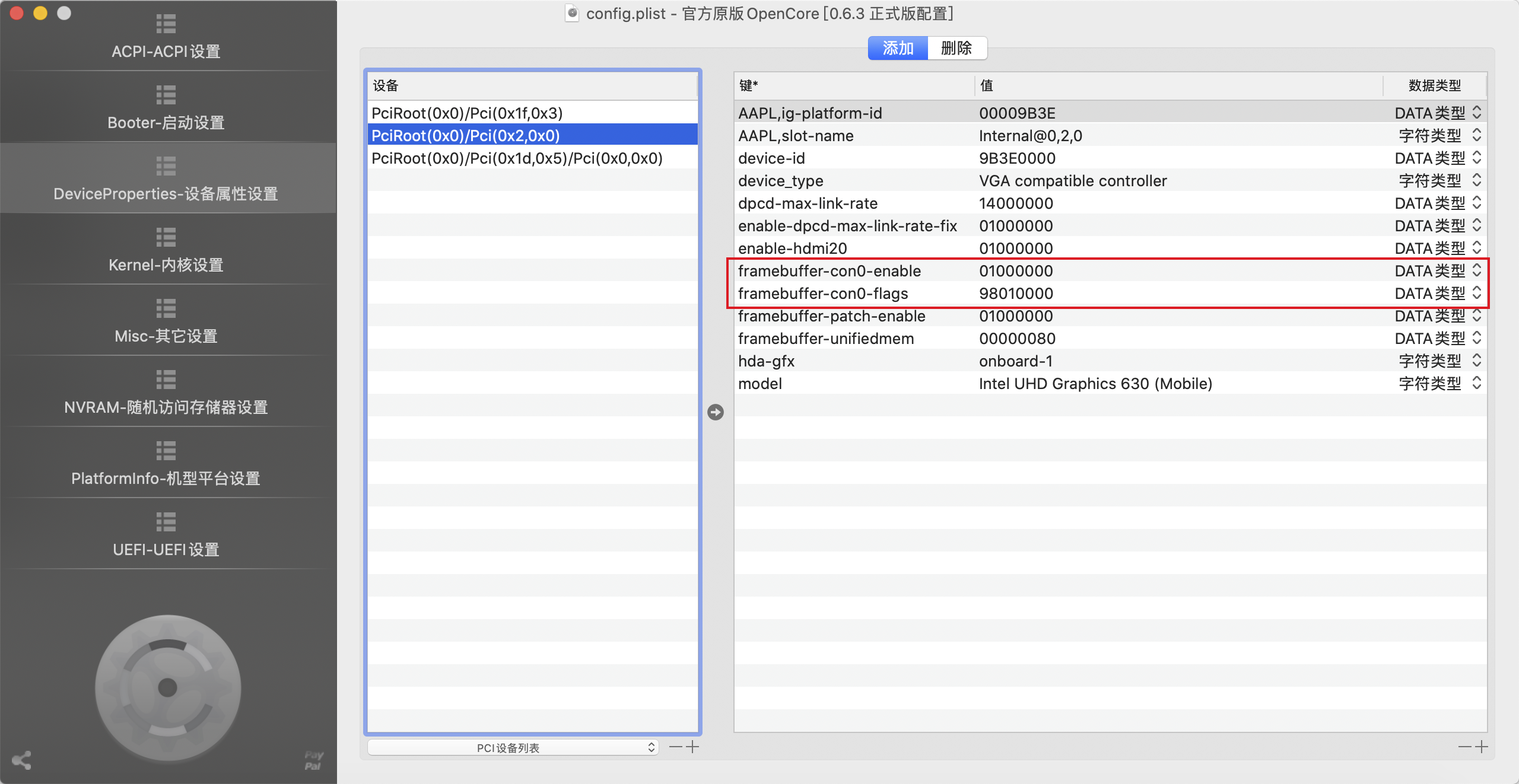Select the 添加 tab
Image resolution: width=1519 pixels, height=784 pixels.
pos(898,48)
